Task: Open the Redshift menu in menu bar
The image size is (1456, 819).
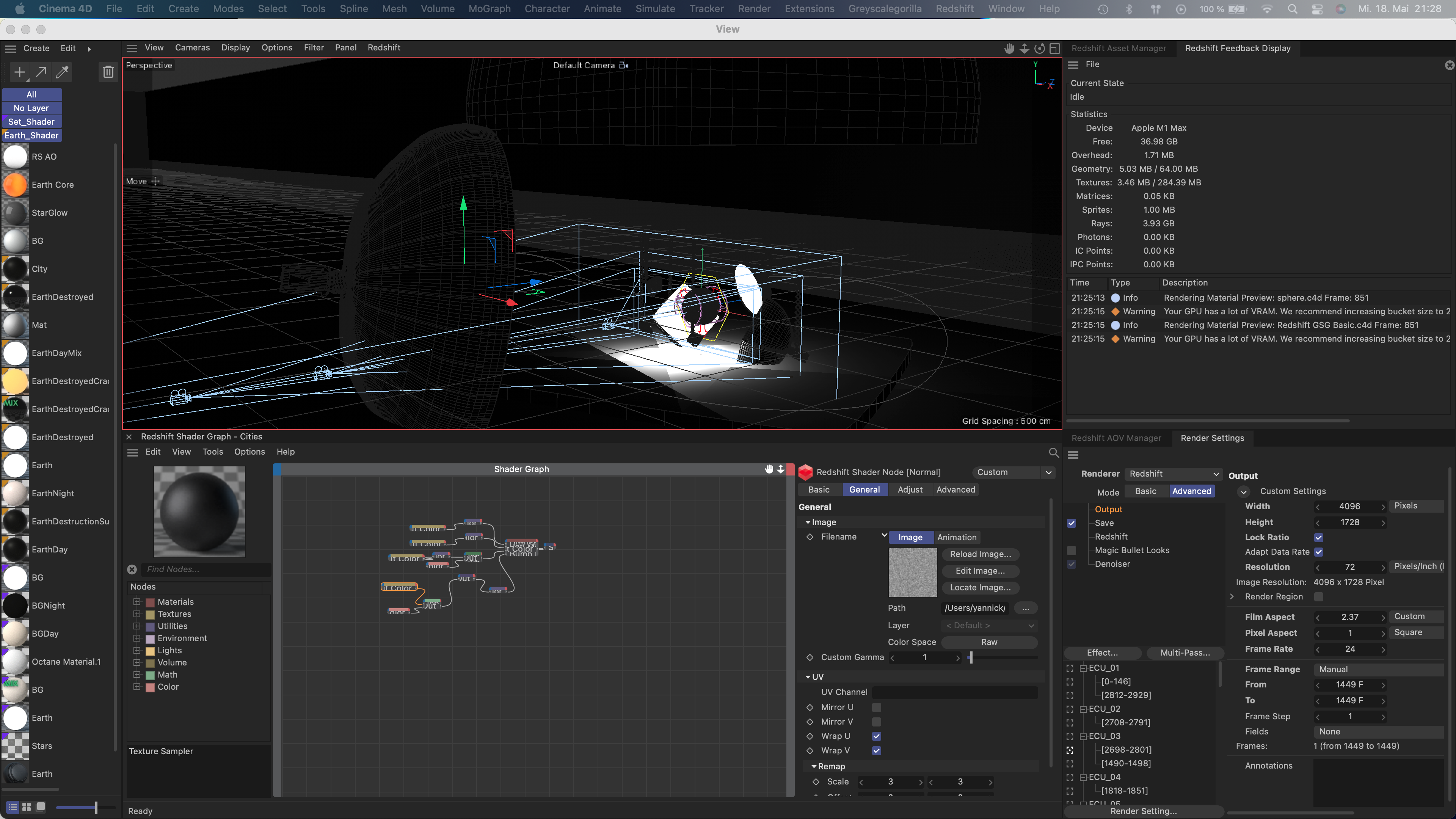Action: point(954,9)
